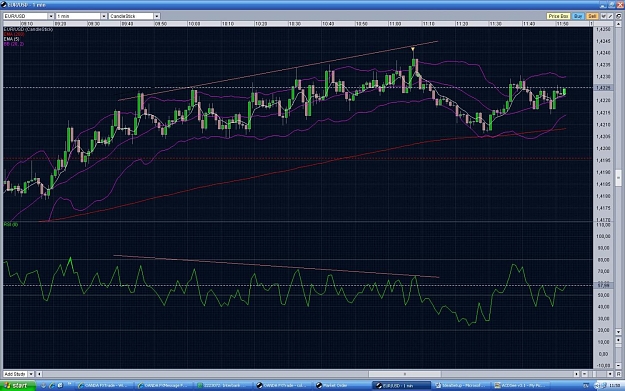Viewport: 625px width, 391px height.
Task: Click the system tray clock
Action: [x=615, y=385]
